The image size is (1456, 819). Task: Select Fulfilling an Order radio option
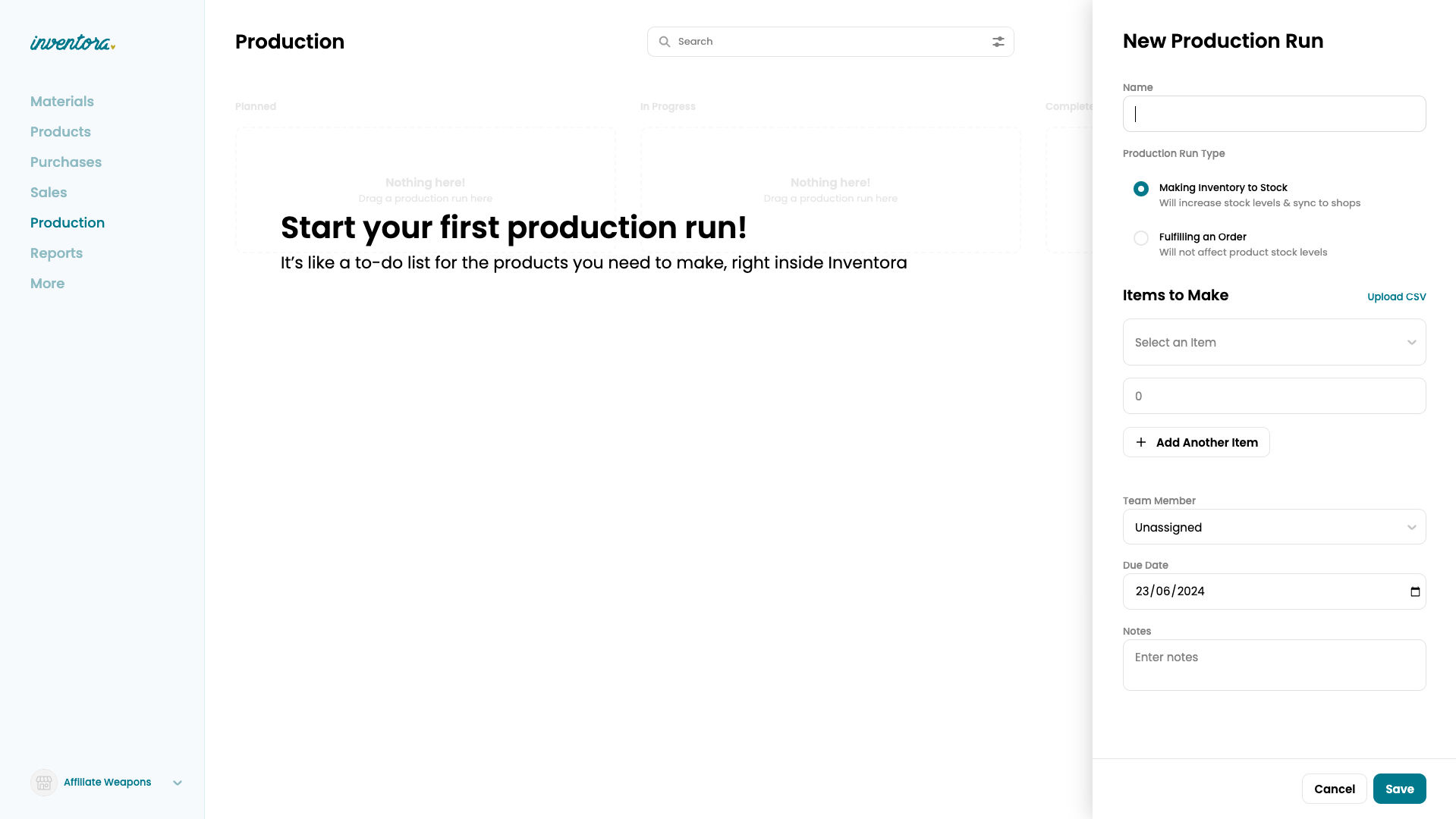coord(1140,238)
